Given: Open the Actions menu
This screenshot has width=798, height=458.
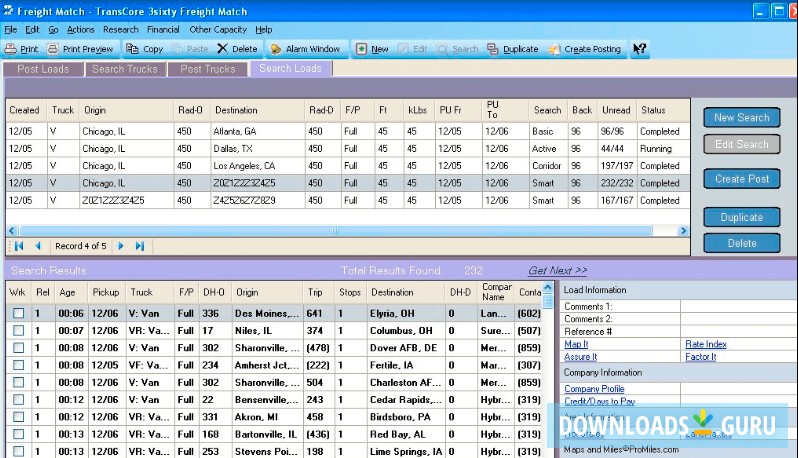Looking at the screenshot, I should click(x=80, y=30).
